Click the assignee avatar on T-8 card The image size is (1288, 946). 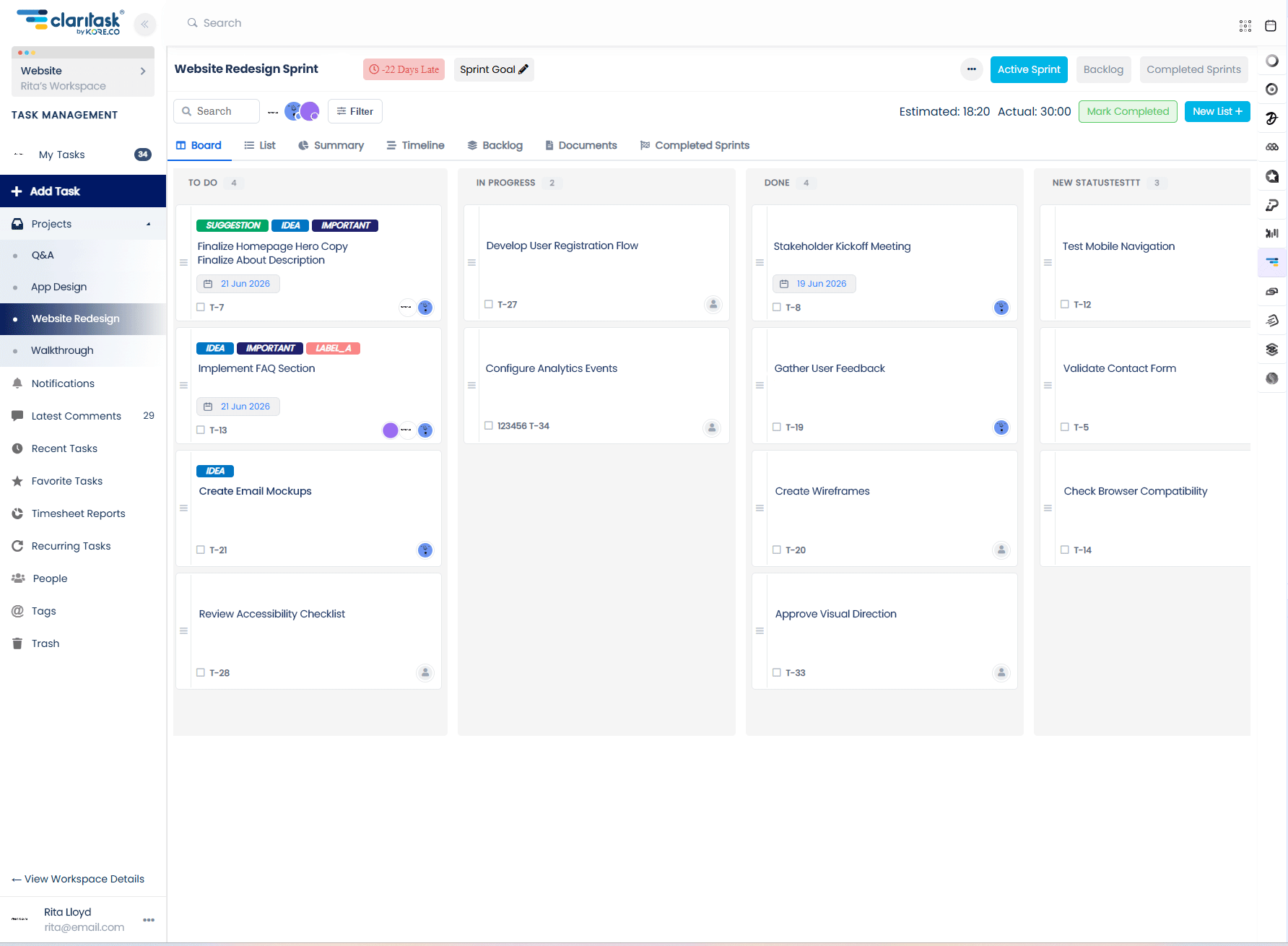tap(1001, 308)
